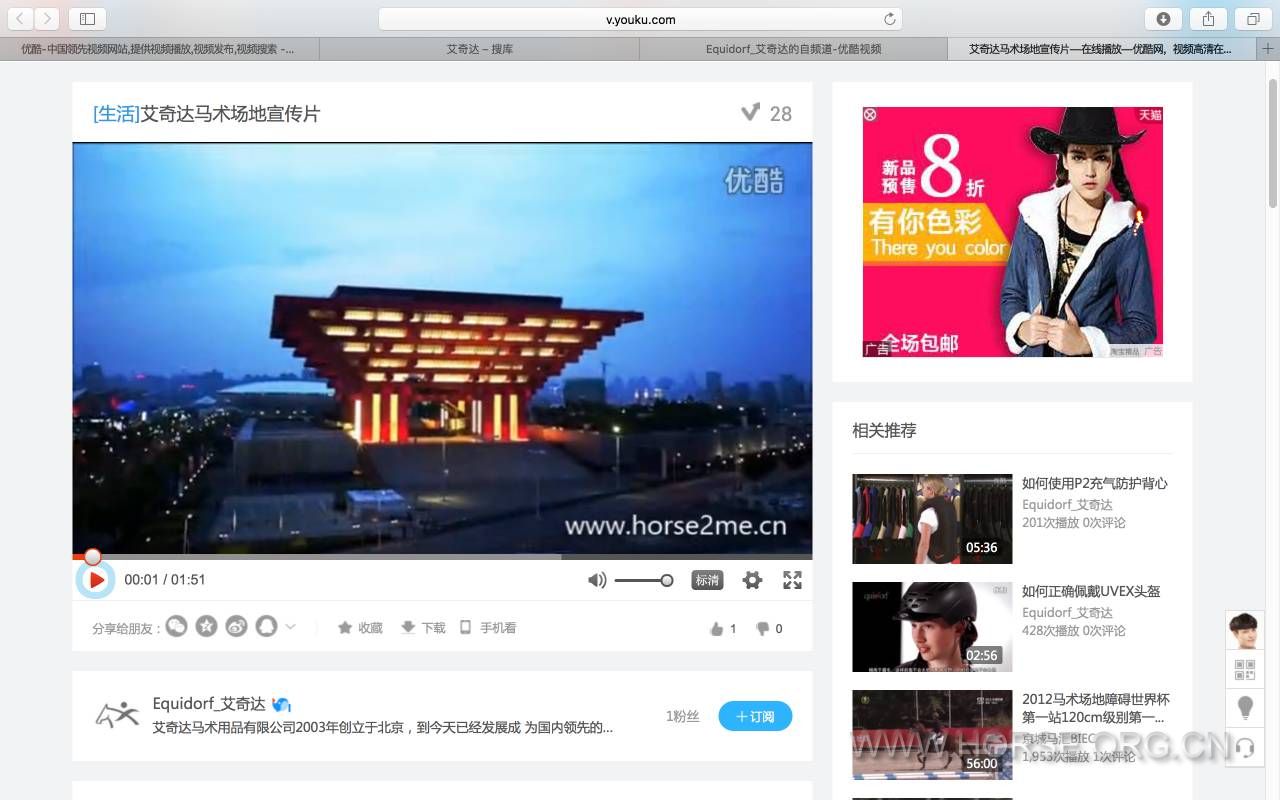This screenshot has width=1280, height=800.
Task: Mute the video volume speaker icon
Action: (x=597, y=580)
